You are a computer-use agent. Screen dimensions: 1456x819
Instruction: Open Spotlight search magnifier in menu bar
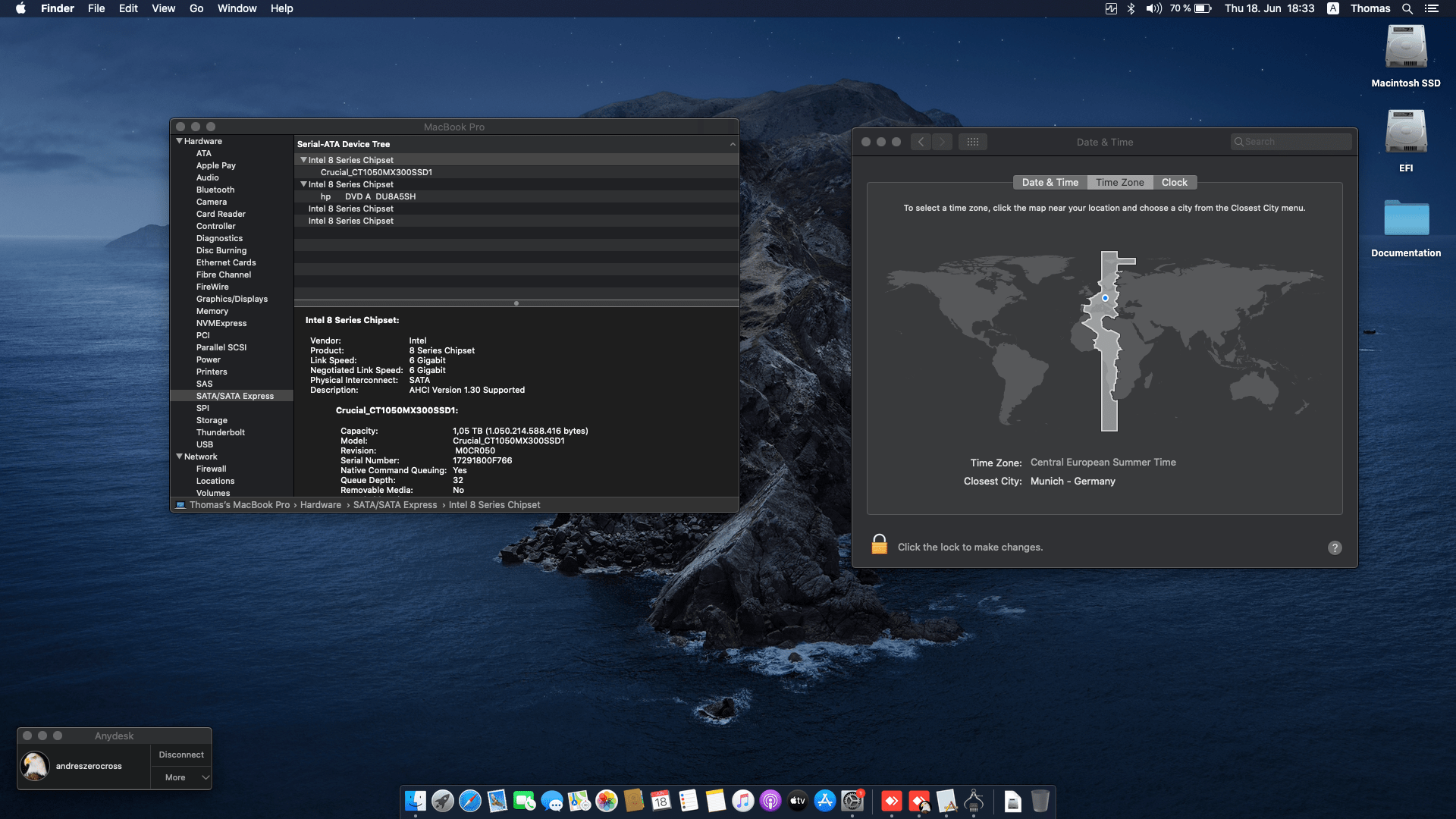(1407, 8)
